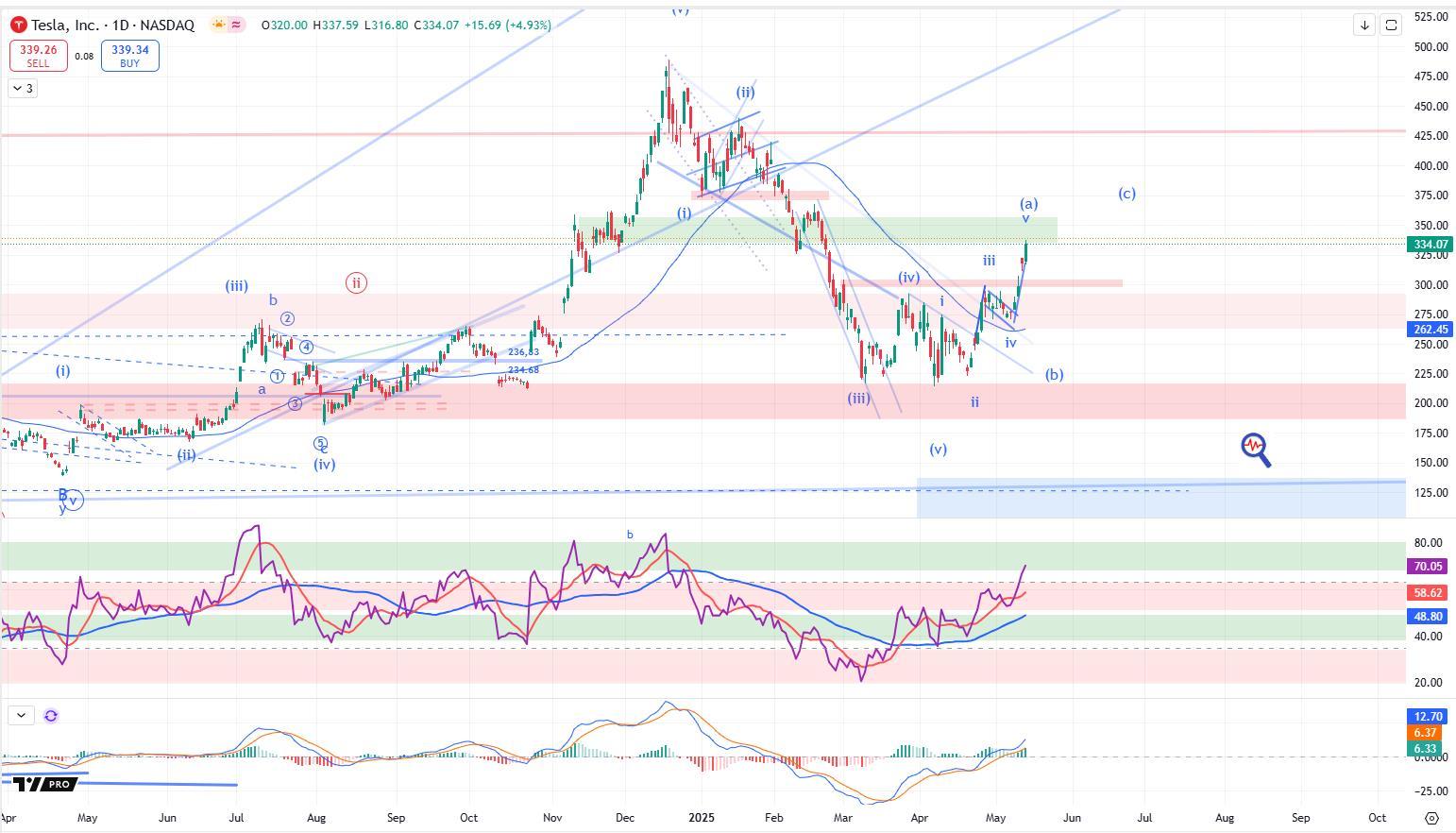Click the 339.26 SELL button
Screen dimensions: 1456x833
[x=39, y=56]
